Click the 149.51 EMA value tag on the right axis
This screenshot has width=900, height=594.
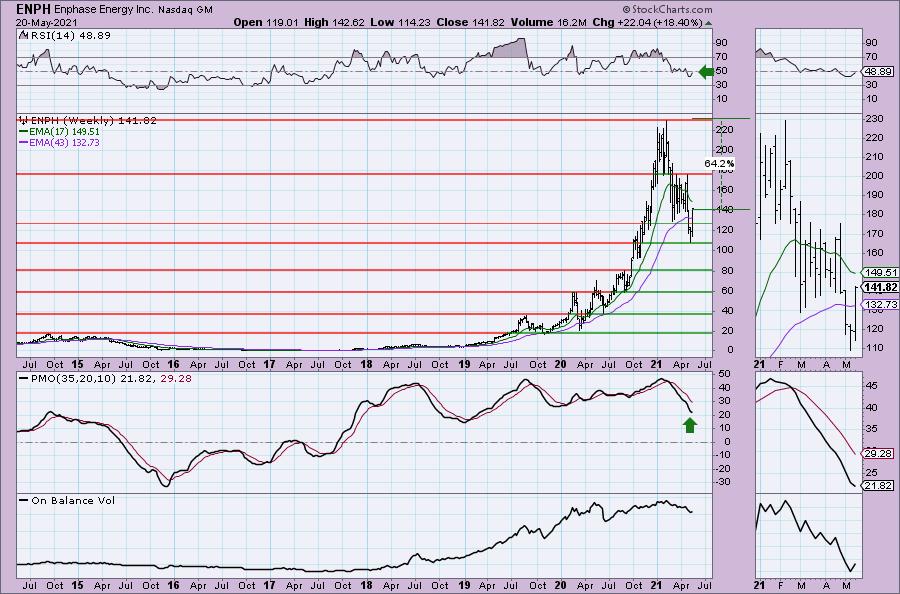(880, 273)
